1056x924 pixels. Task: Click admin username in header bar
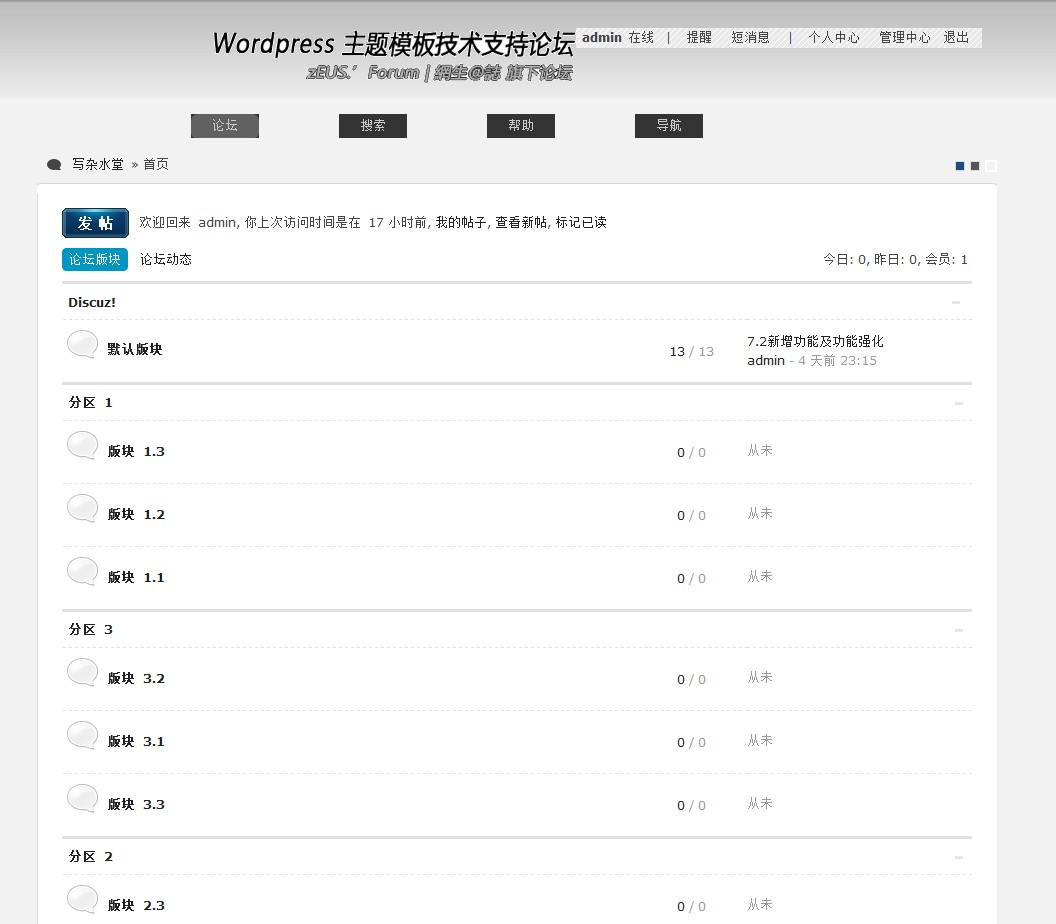602,38
